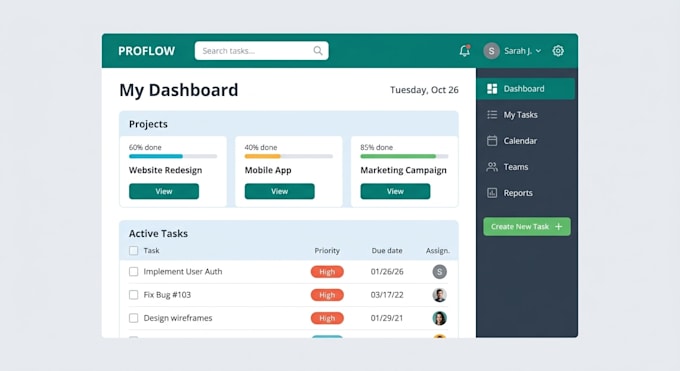The image size is (680, 371).
Task: Click the Marketing Campaign project title
Action: [x=403, y=170]
